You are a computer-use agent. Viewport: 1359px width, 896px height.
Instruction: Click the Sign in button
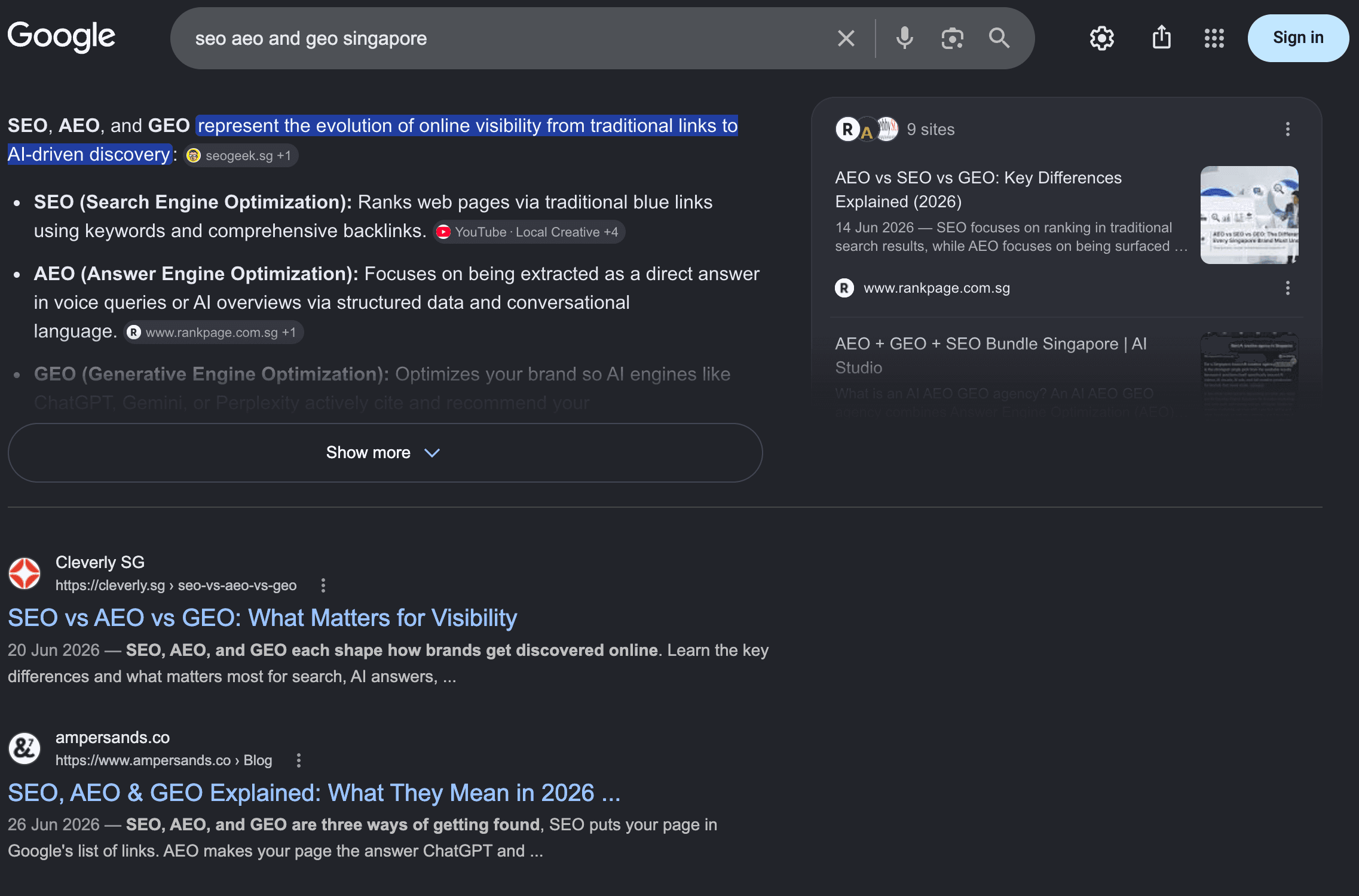tap(1298, 38)
